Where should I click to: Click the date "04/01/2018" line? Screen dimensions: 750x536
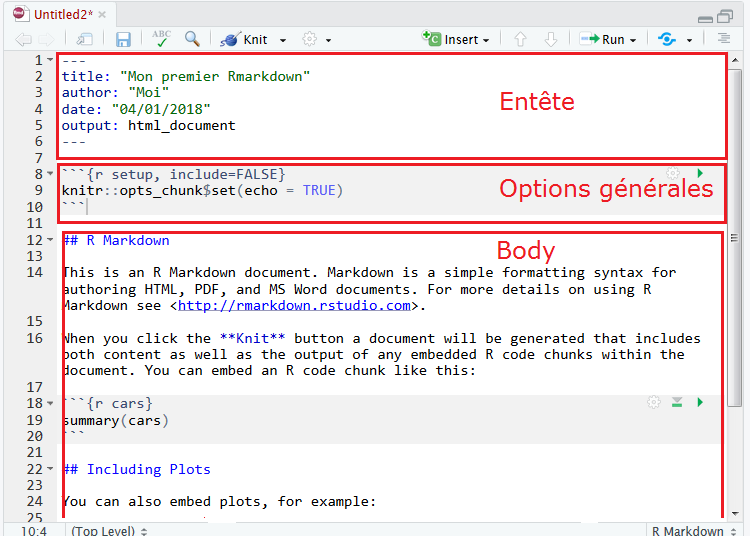[x=136, y=109]
